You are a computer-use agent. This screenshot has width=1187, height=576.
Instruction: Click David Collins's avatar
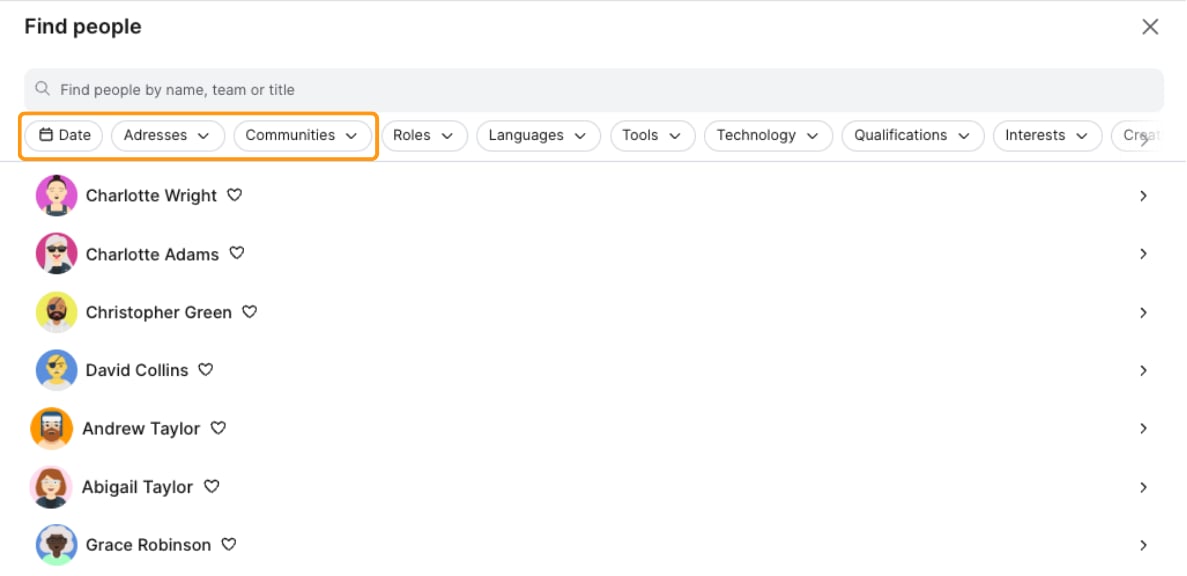tap(57, 370)
